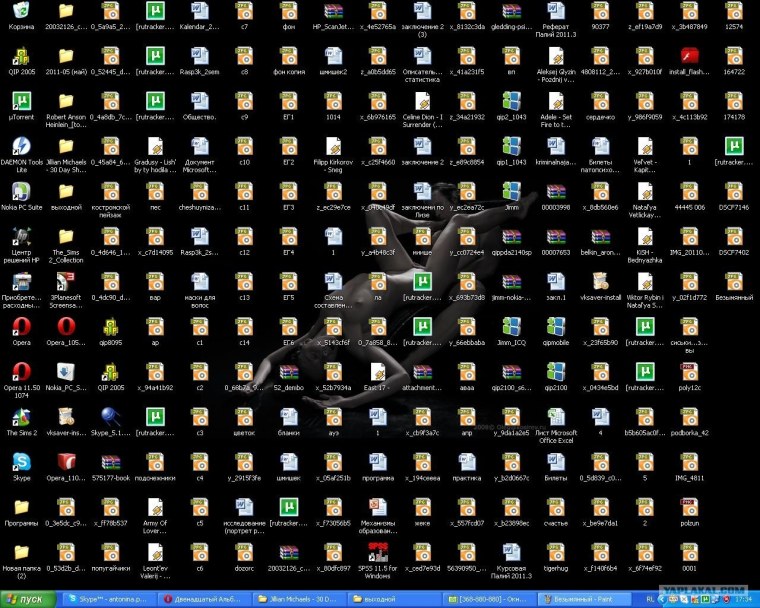Select the install_flash icon
Image resolution: width=760 pixels, height=608 pixels.
689,56
